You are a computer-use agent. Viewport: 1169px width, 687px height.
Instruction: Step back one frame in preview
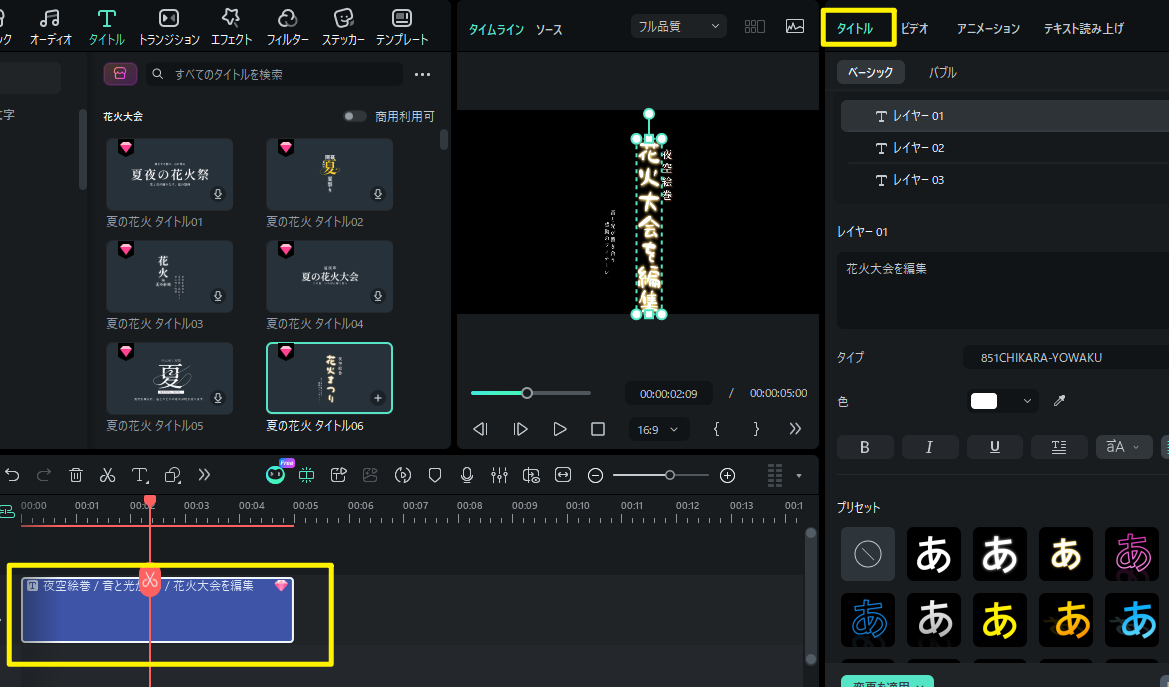[480, 429]
